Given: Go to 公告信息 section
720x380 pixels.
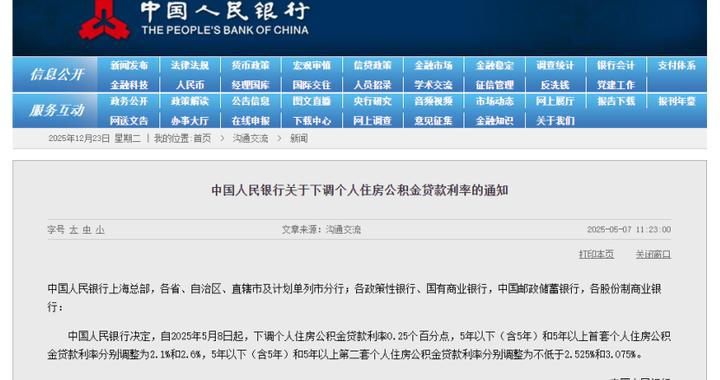Looking at the screenshot, I should [x=251, y=101].
